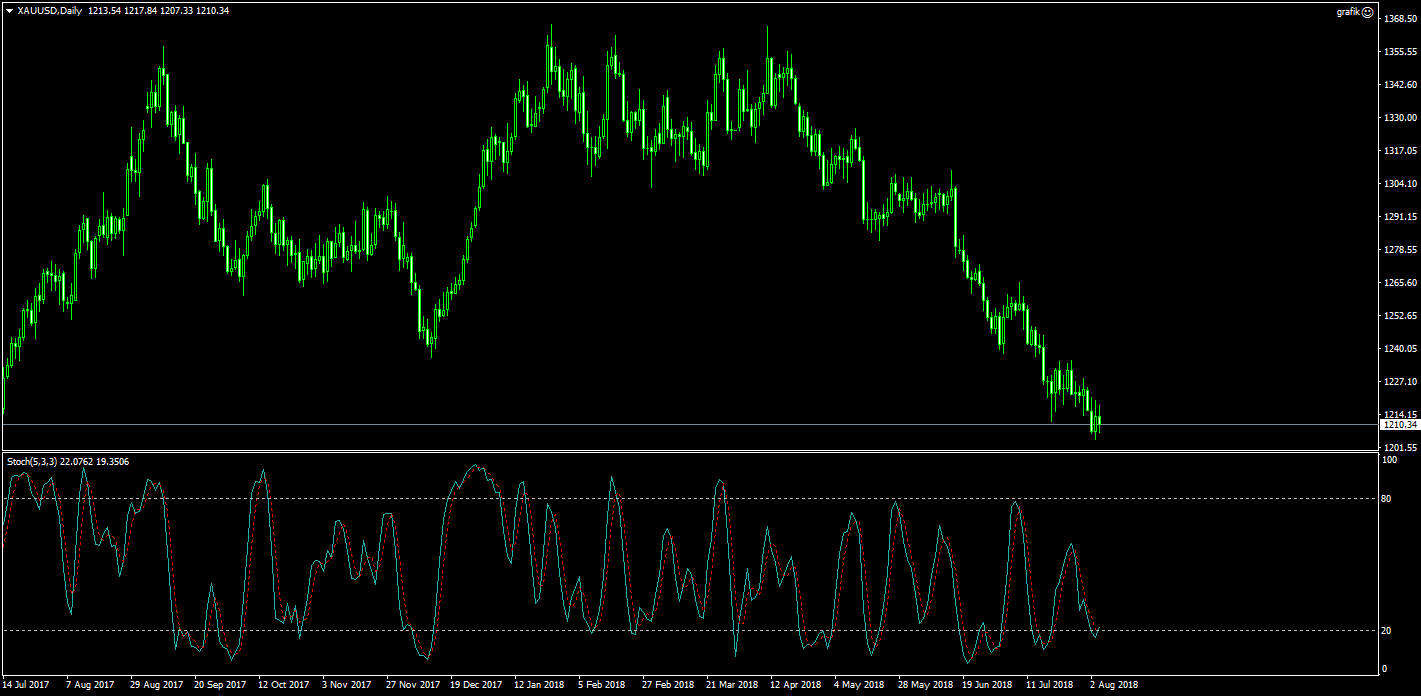Click the XAUUSD,Daily chart title text

50,10
